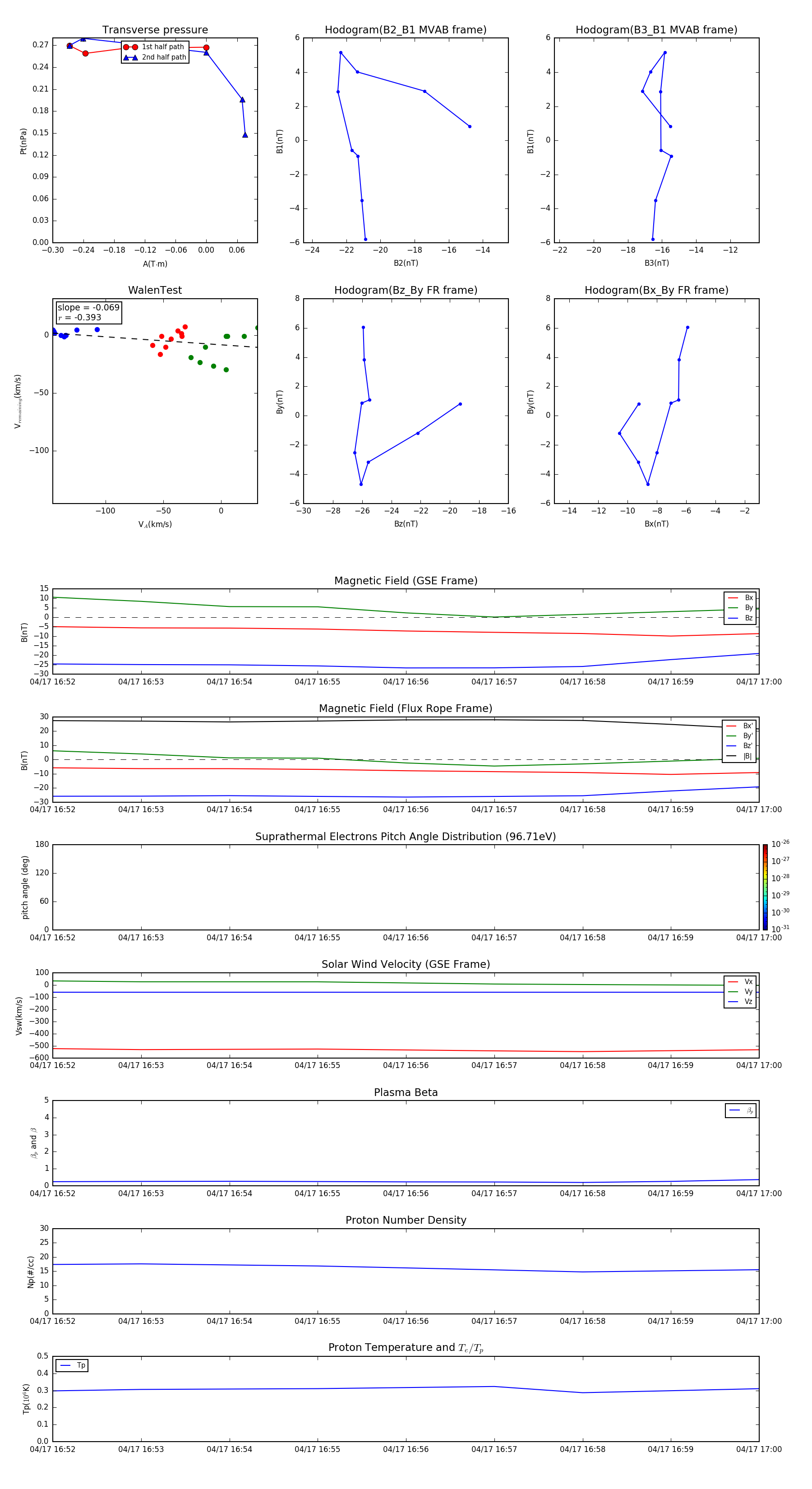Click the 'Pt(nPa)' y-axis label
The image size is (812, 1489).
[23, 141]
